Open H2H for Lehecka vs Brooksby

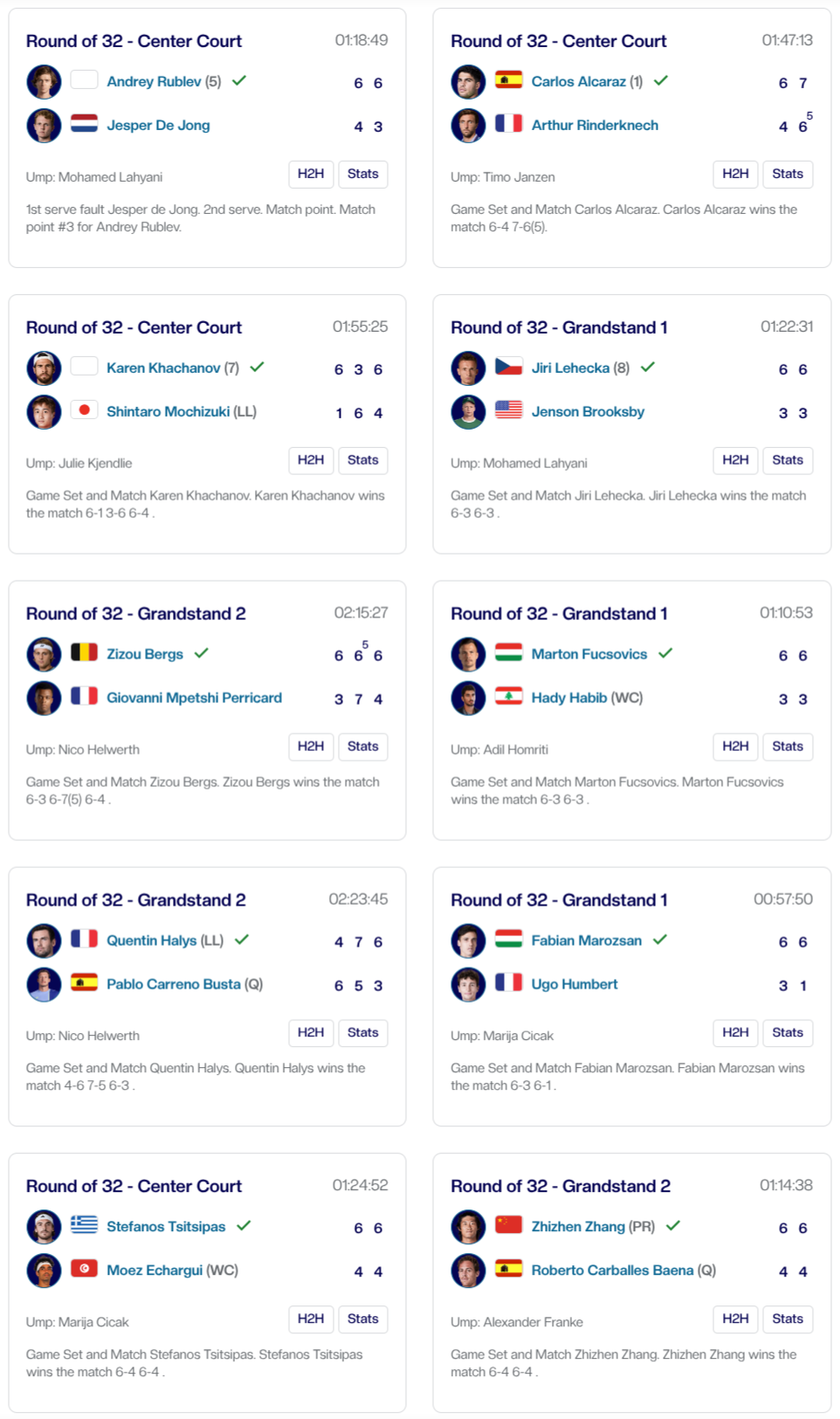pyautogui.click(x=734, y=460)
